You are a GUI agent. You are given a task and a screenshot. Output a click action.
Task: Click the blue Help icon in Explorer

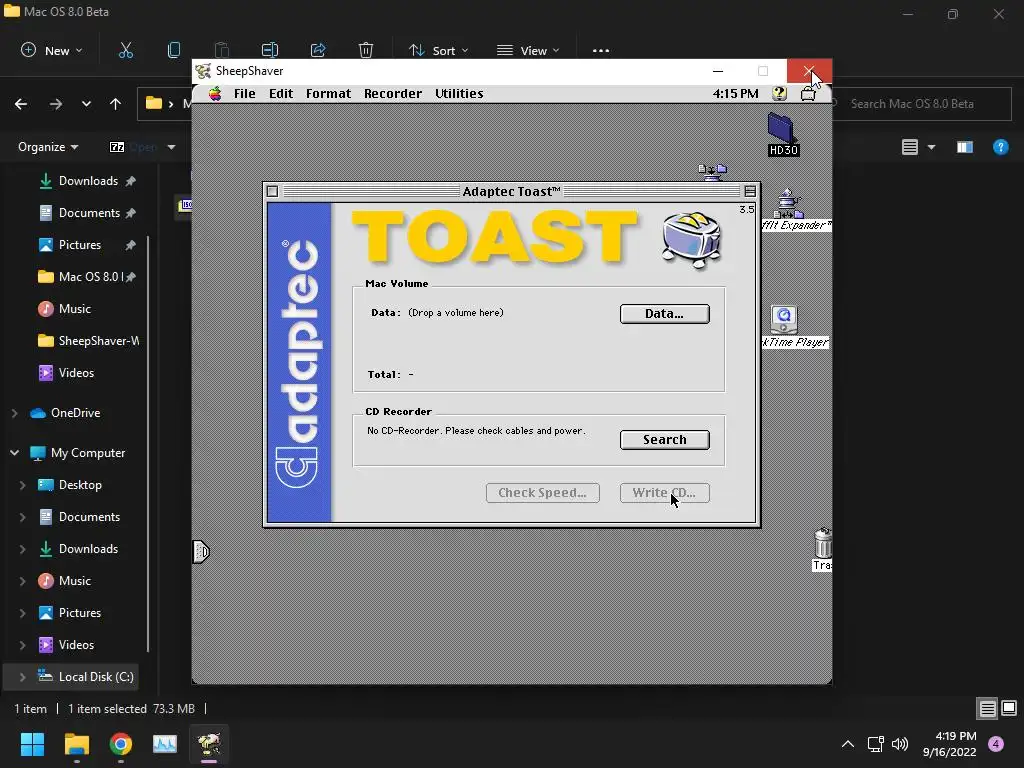click(1000, 147)
